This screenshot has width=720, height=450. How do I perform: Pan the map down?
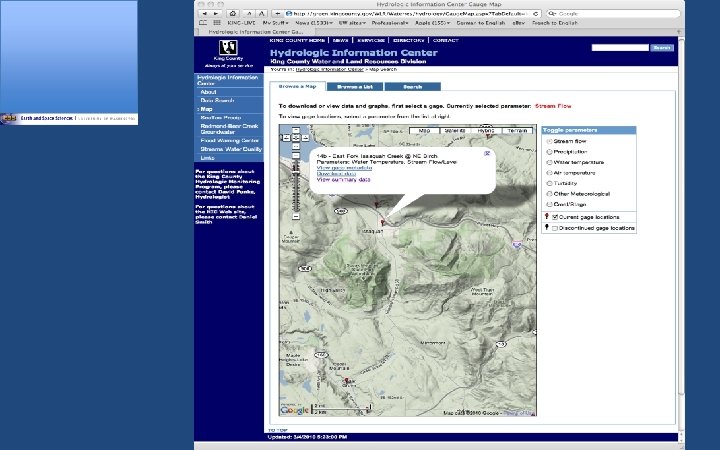(296, 146)
